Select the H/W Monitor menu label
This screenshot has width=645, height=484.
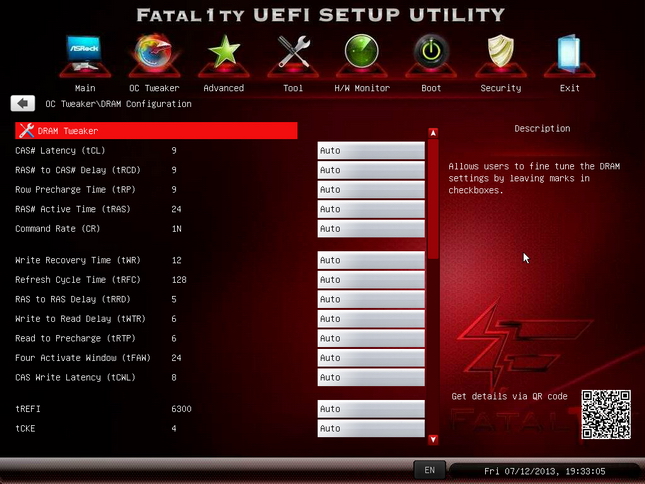(x=362, y=88)
